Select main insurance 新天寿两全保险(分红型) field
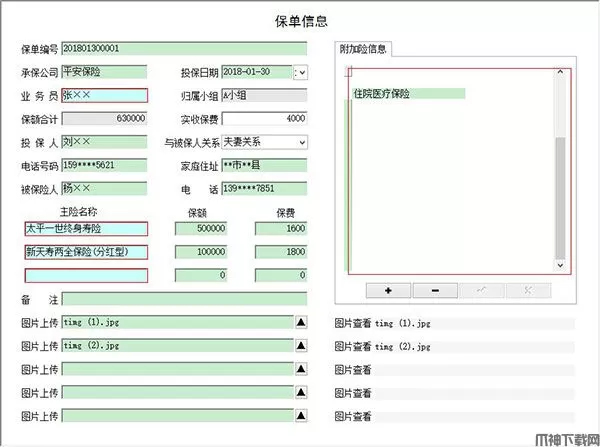This screenshot has height=447, width=600. pyautogui.click(x=86, y=252)
